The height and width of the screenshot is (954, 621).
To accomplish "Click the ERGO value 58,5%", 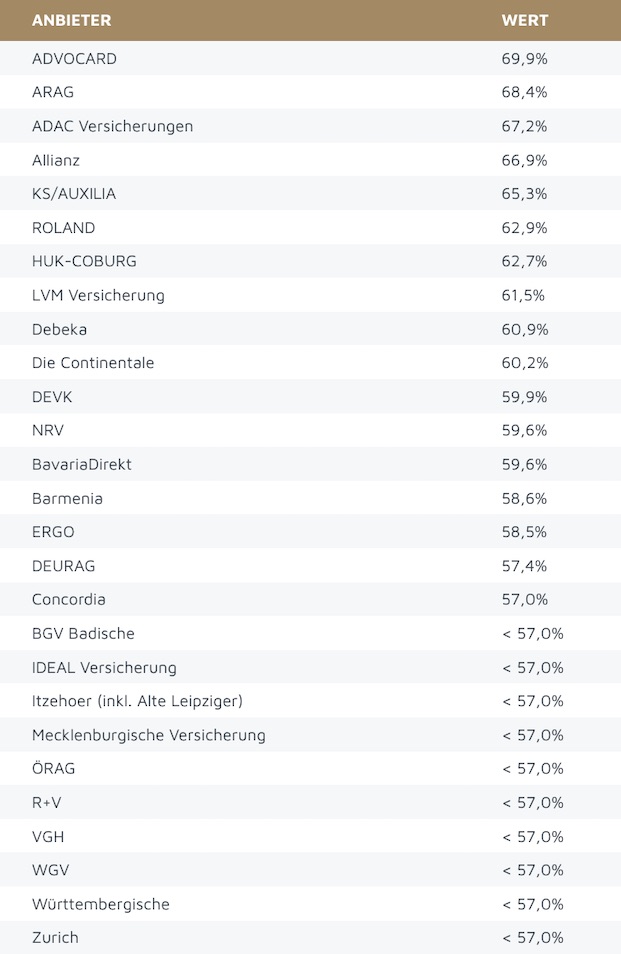I will pyautogui.click(x=524, y=532).
